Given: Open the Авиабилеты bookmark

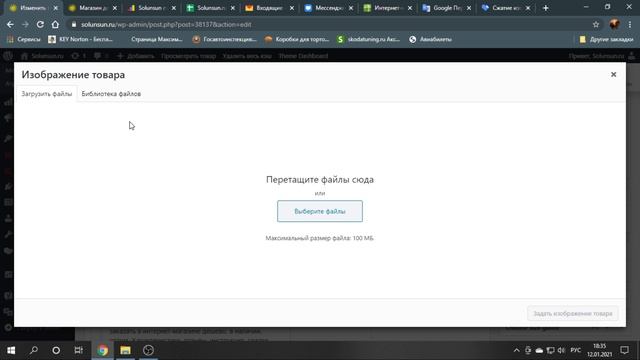Looking at the screenshot, I should pyautogui.click(x=430, y=39).
